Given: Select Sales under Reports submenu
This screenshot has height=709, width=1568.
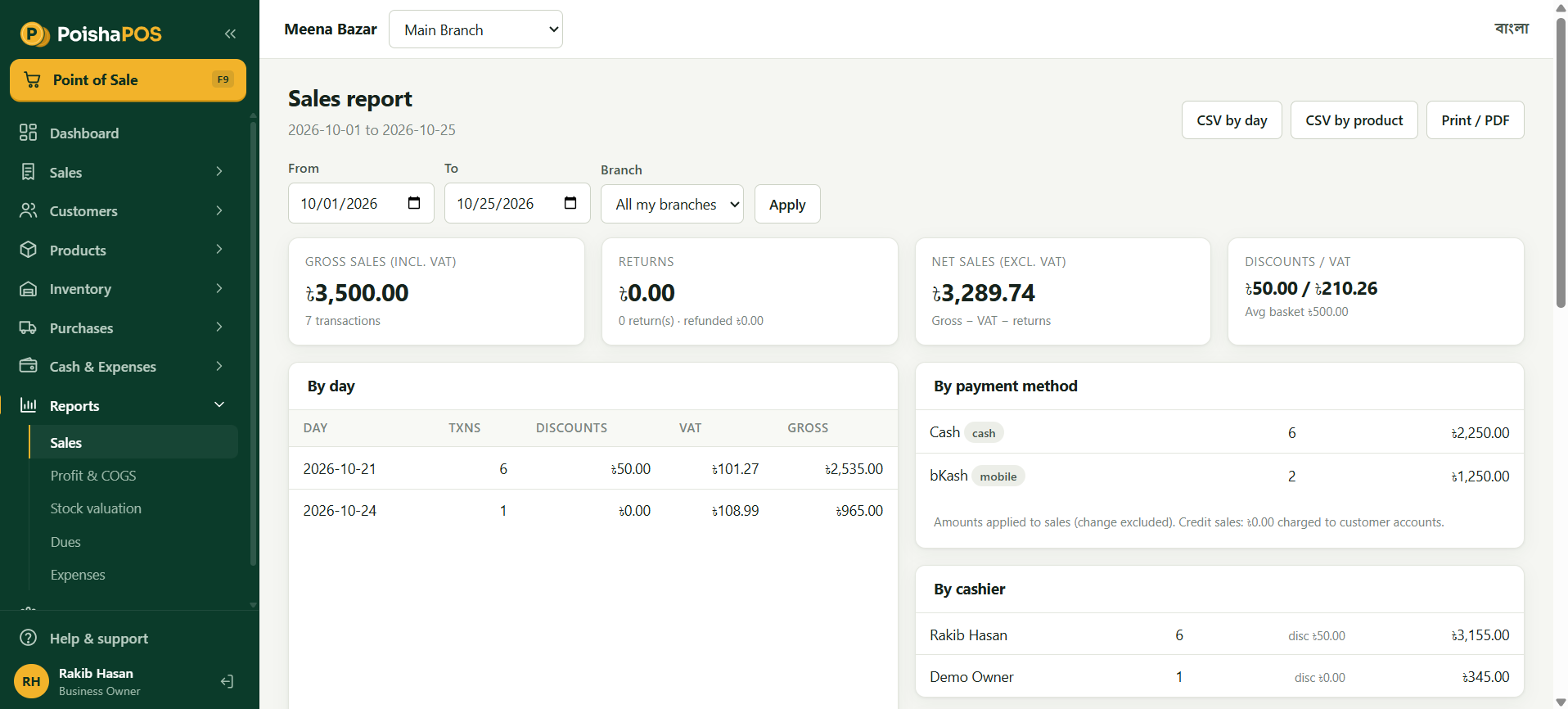Looking at the screenshot, I should click(133, 442).
